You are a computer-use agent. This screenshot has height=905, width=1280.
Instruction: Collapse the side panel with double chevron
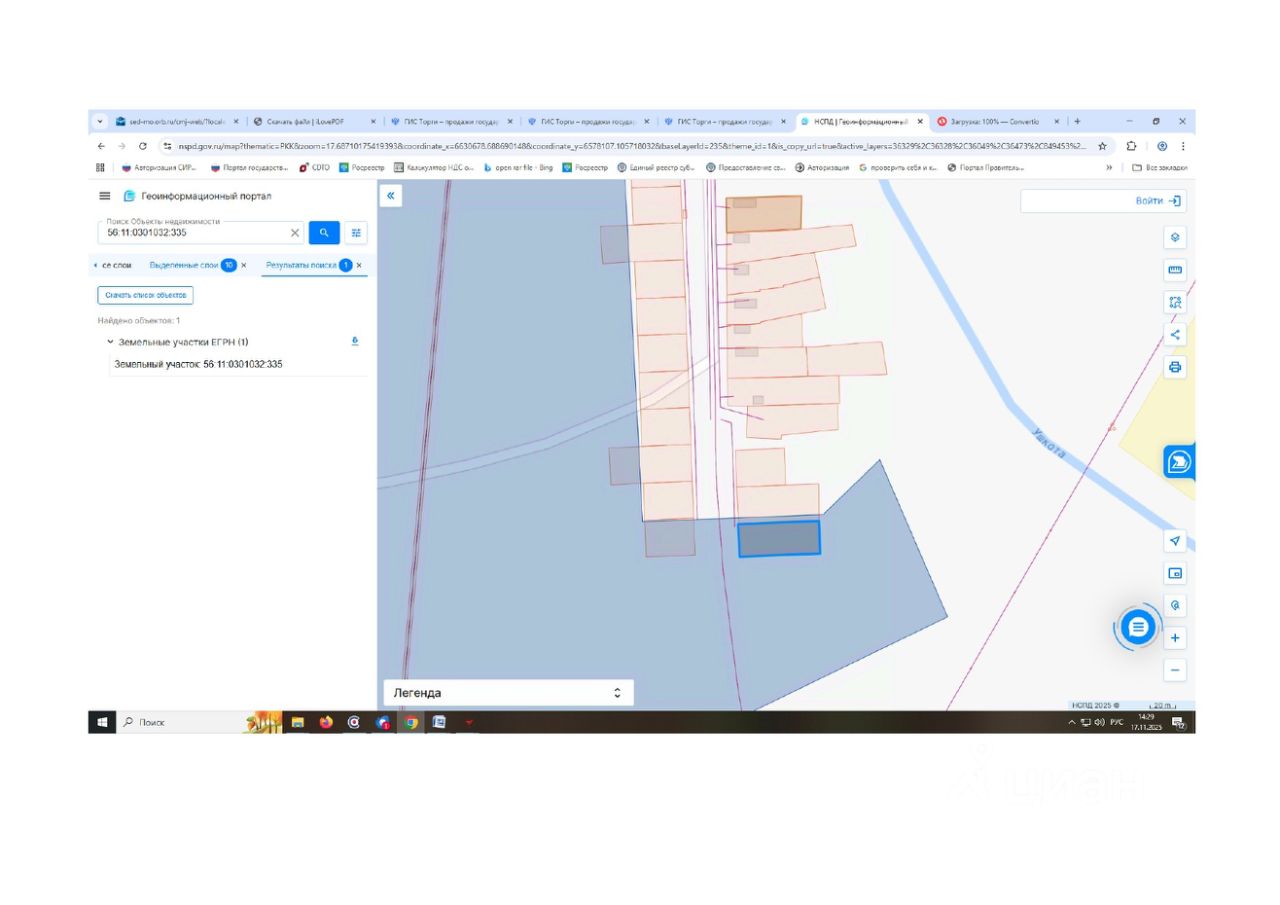(391, 196)
